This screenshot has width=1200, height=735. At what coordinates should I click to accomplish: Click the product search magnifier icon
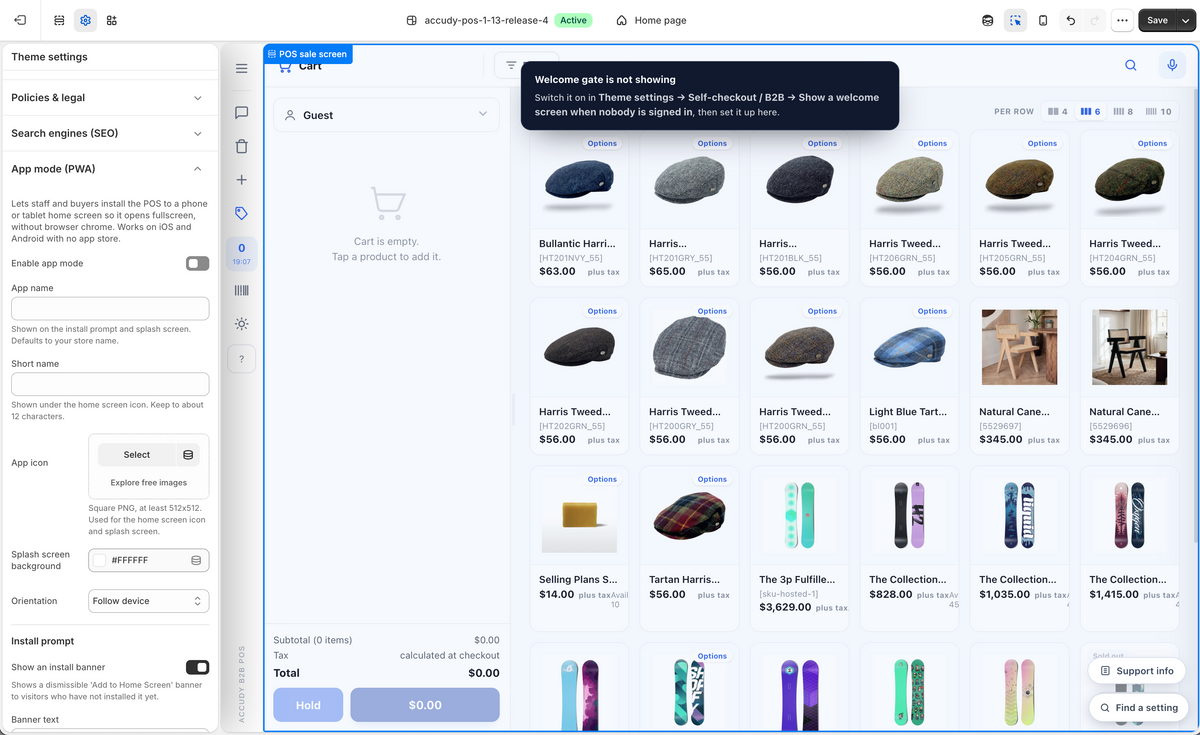[1131, 65]
